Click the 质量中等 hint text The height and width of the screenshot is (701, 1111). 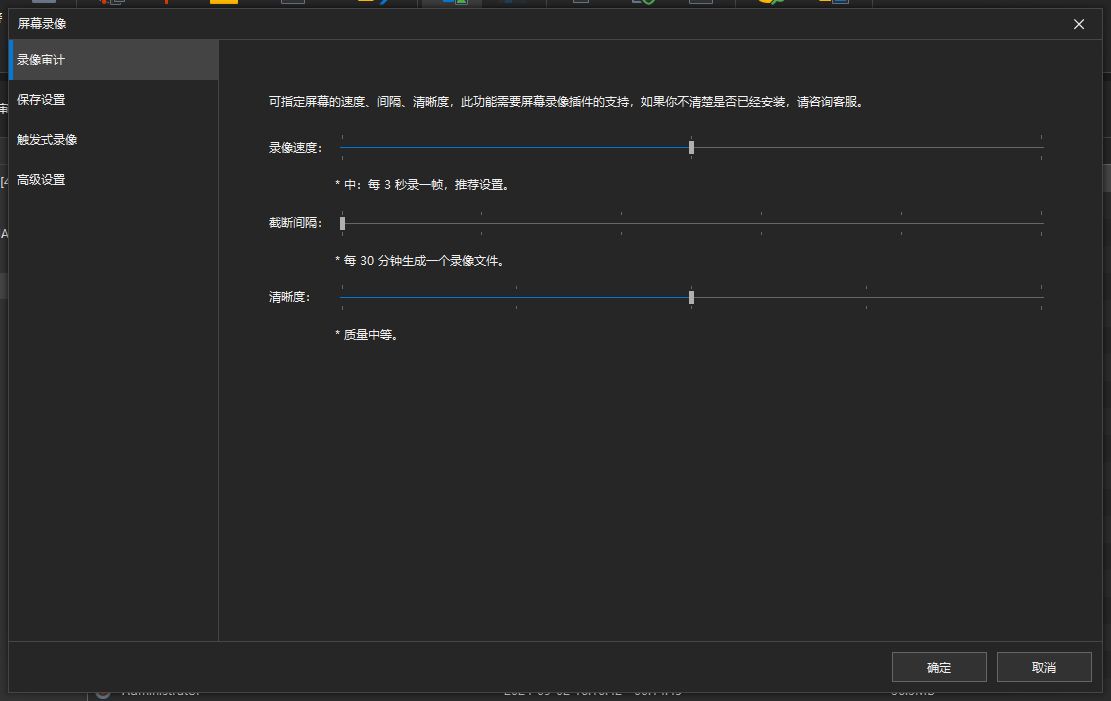click(x=366, y=335)
